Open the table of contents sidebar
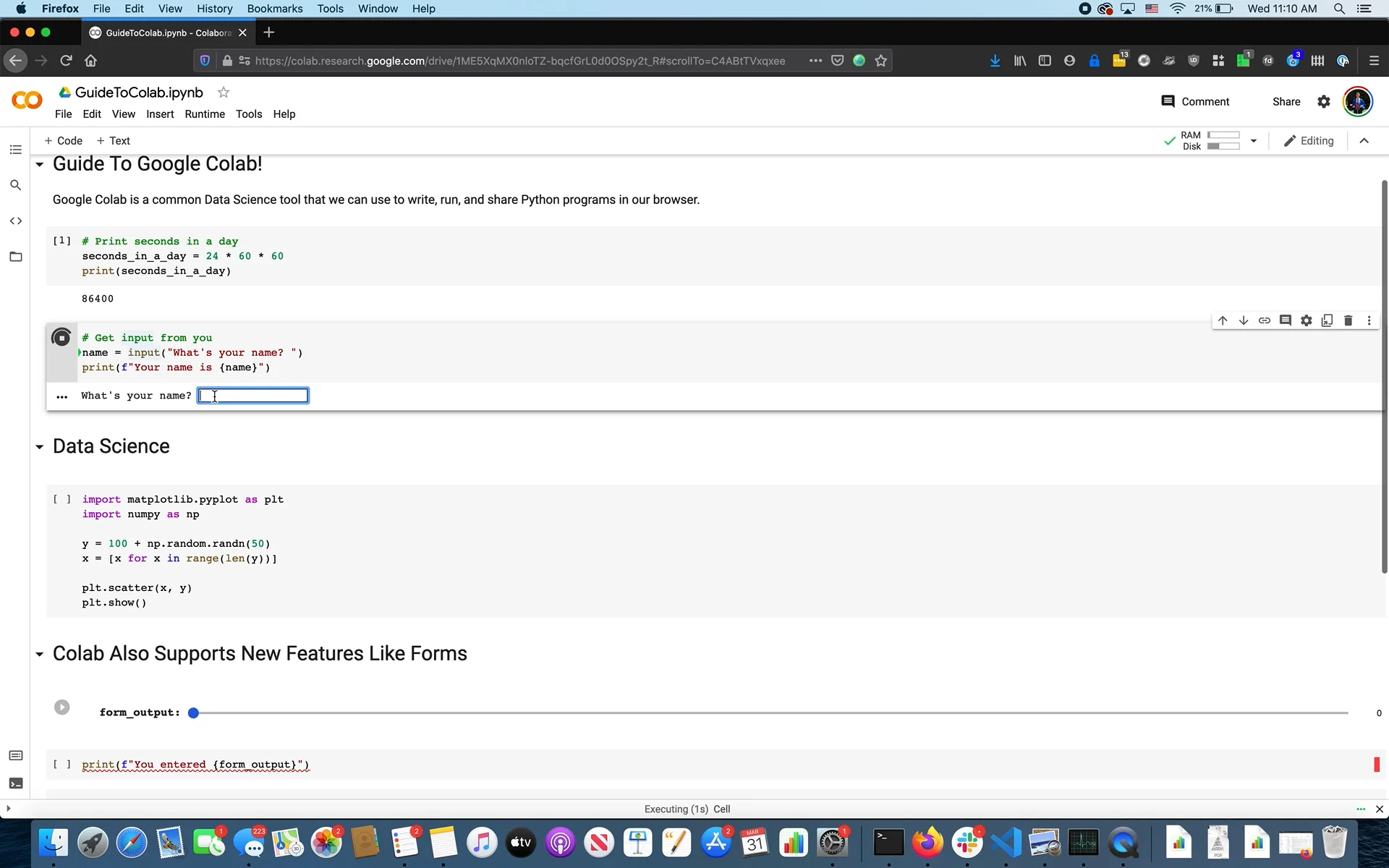 (x=16, y=149)
